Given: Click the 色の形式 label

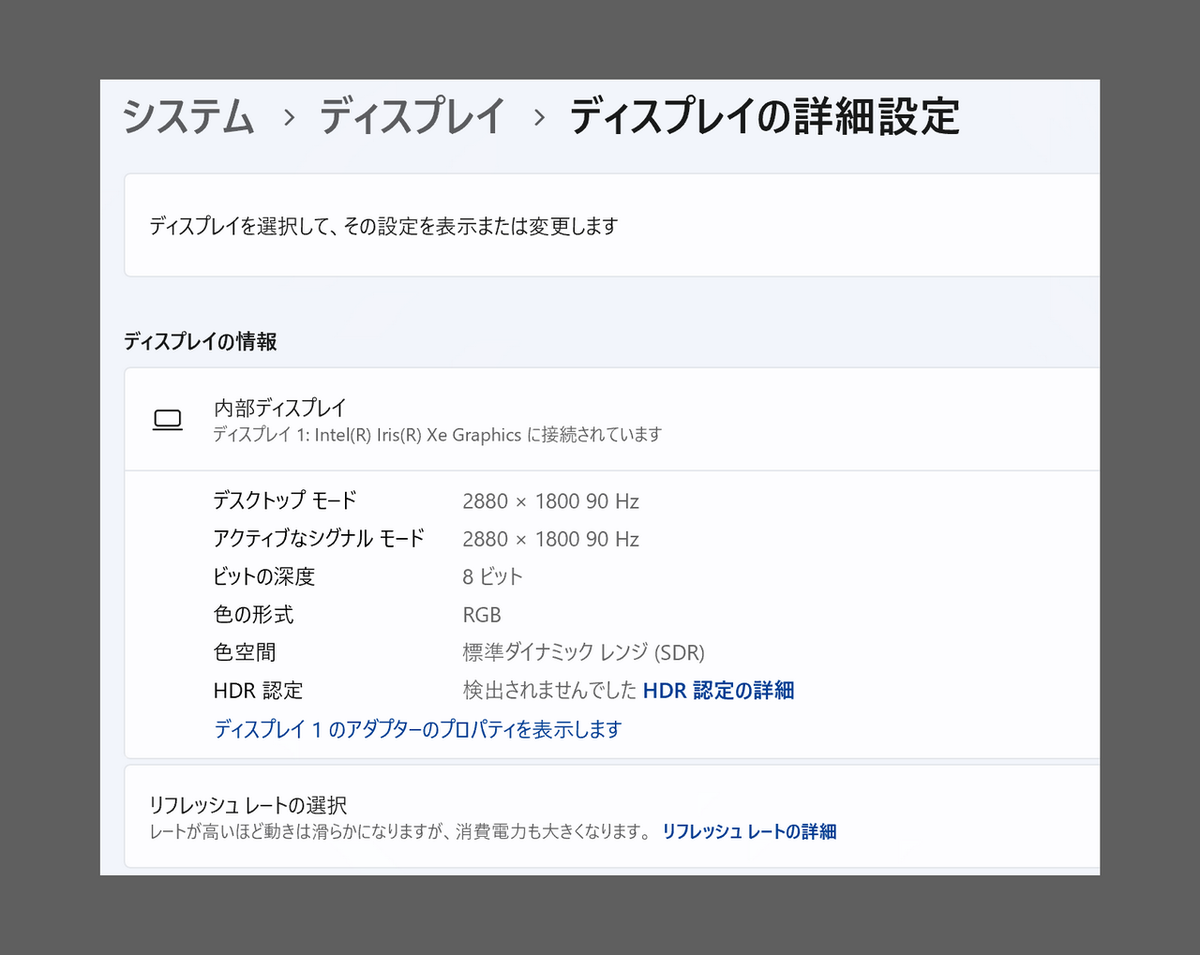Looking at the screenshot, I should [254, 615].
